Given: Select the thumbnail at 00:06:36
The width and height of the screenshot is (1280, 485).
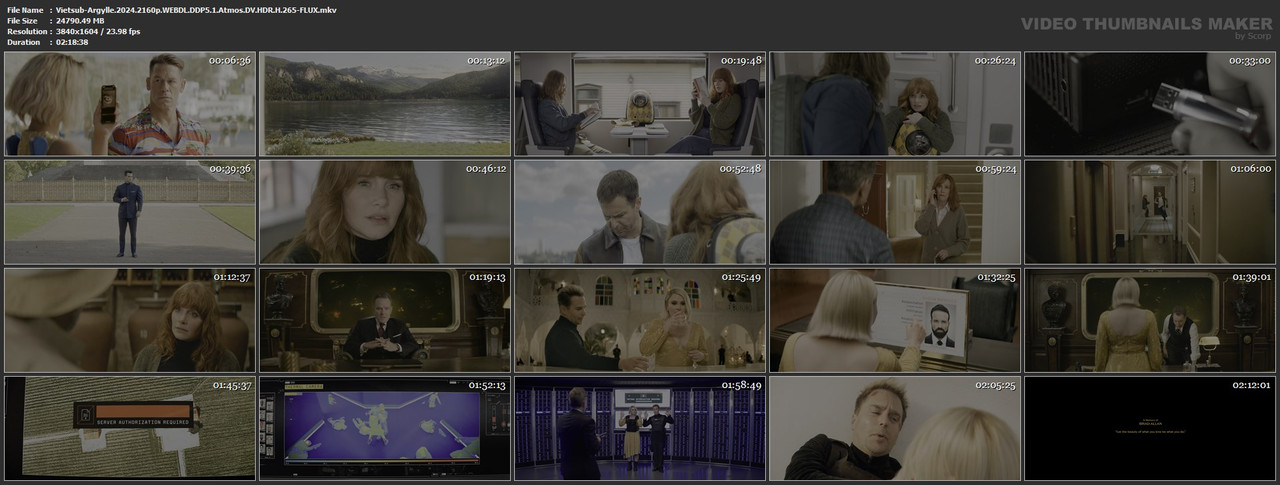Looking at the screenshot, I should click(129, 104).
